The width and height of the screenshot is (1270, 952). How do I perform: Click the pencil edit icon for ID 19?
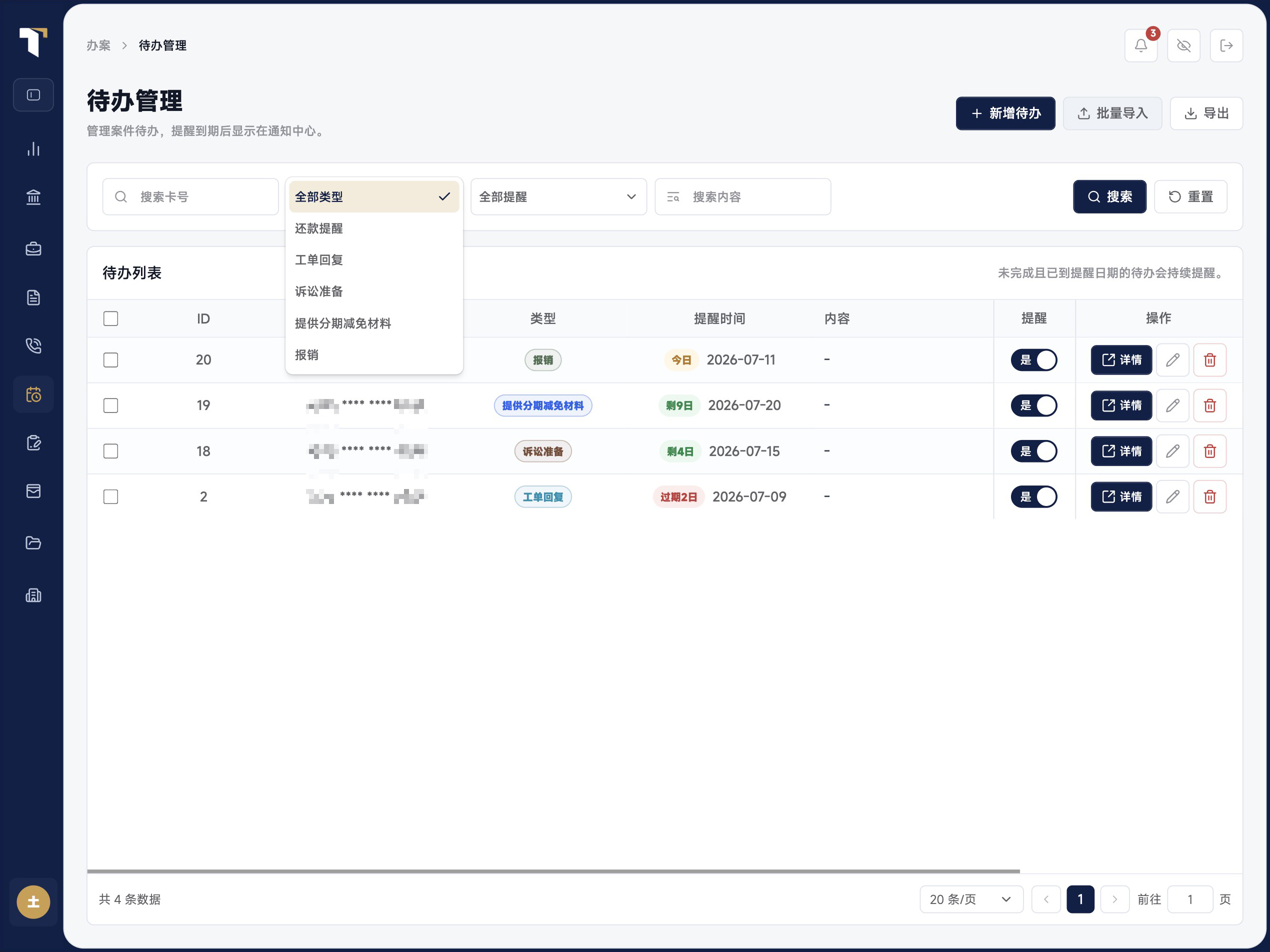coord(1172,405)
